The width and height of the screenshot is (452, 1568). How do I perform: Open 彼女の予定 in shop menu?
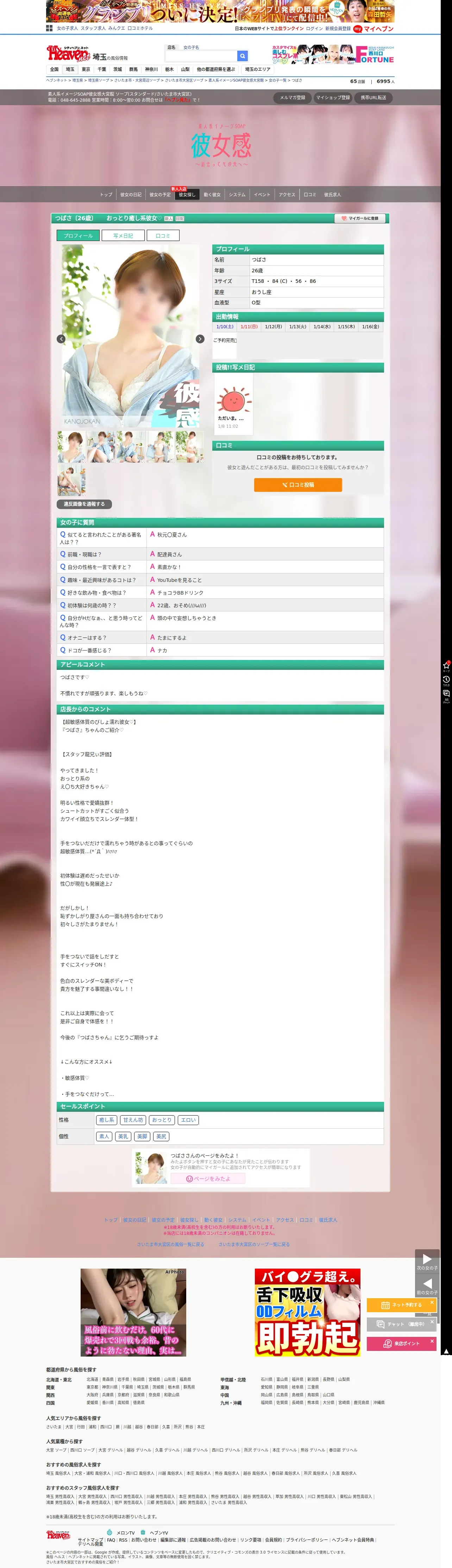[160, 195]
